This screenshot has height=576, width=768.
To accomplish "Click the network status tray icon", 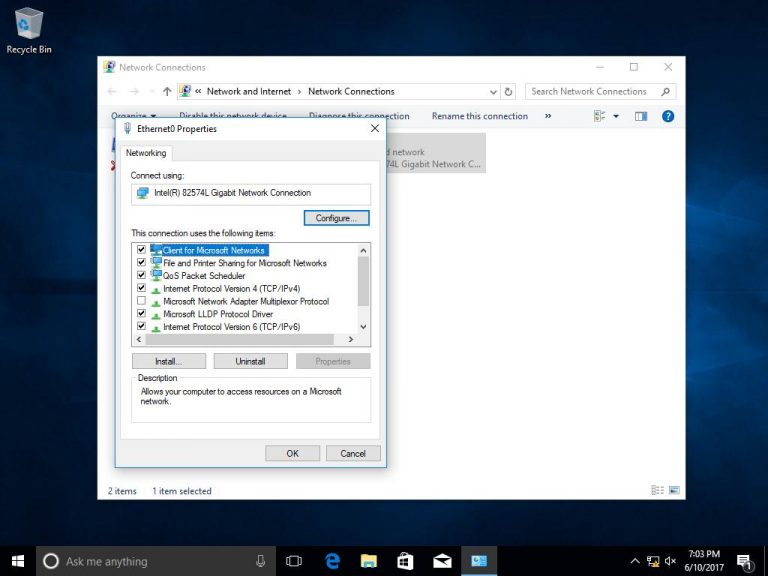I will pos(653,561).
